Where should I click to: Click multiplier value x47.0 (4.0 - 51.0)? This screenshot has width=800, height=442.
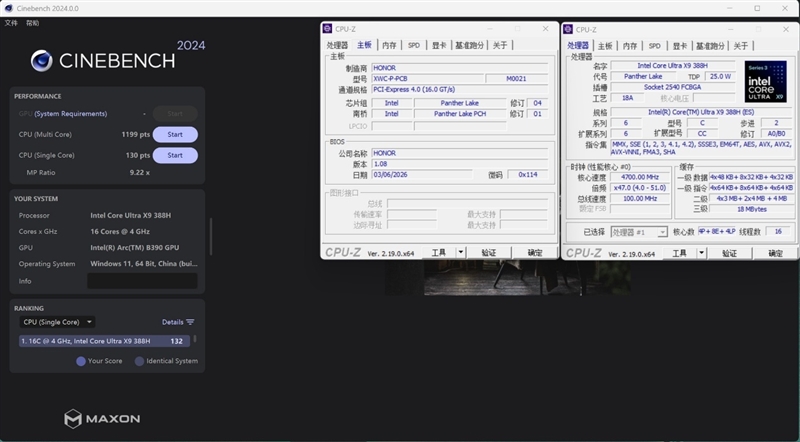point(640,188)
